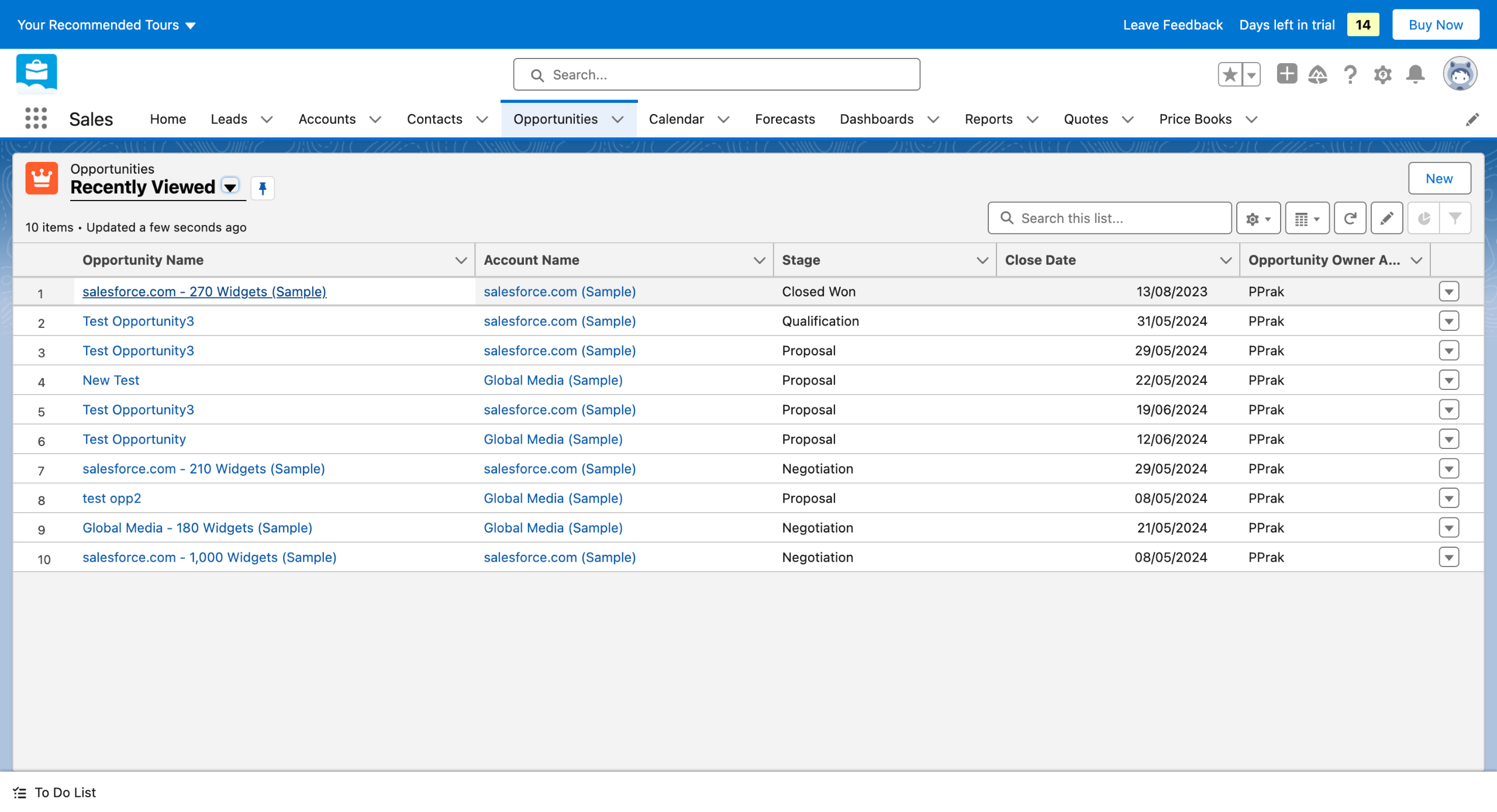Expand the Reports tab dropdown chevron

(x=1033, y=119)
